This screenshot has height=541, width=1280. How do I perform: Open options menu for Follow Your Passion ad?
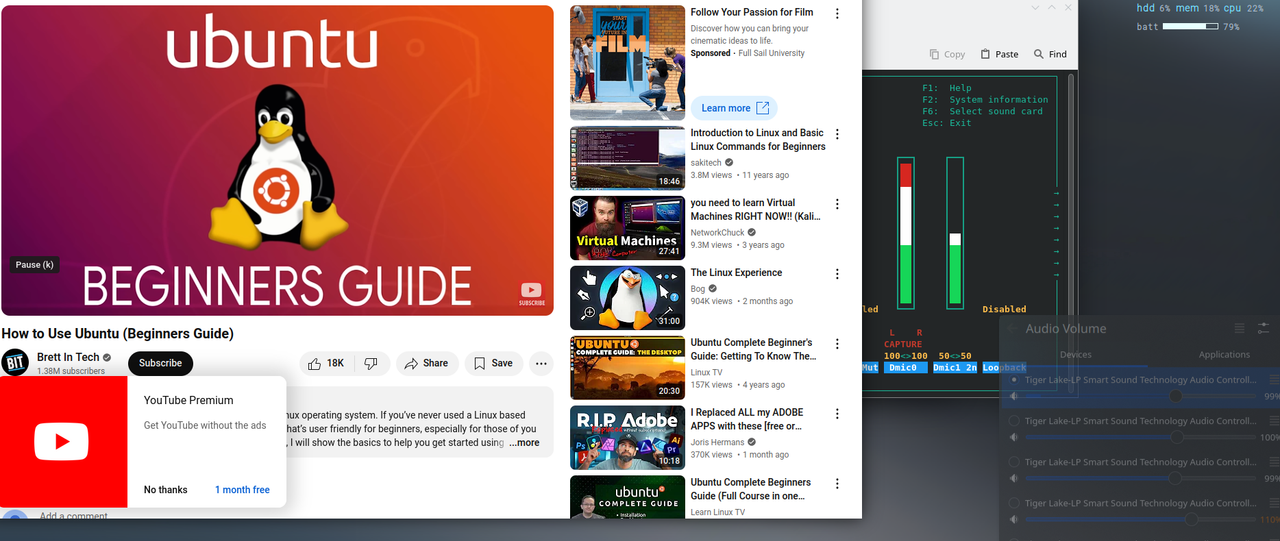pos(838,14)
